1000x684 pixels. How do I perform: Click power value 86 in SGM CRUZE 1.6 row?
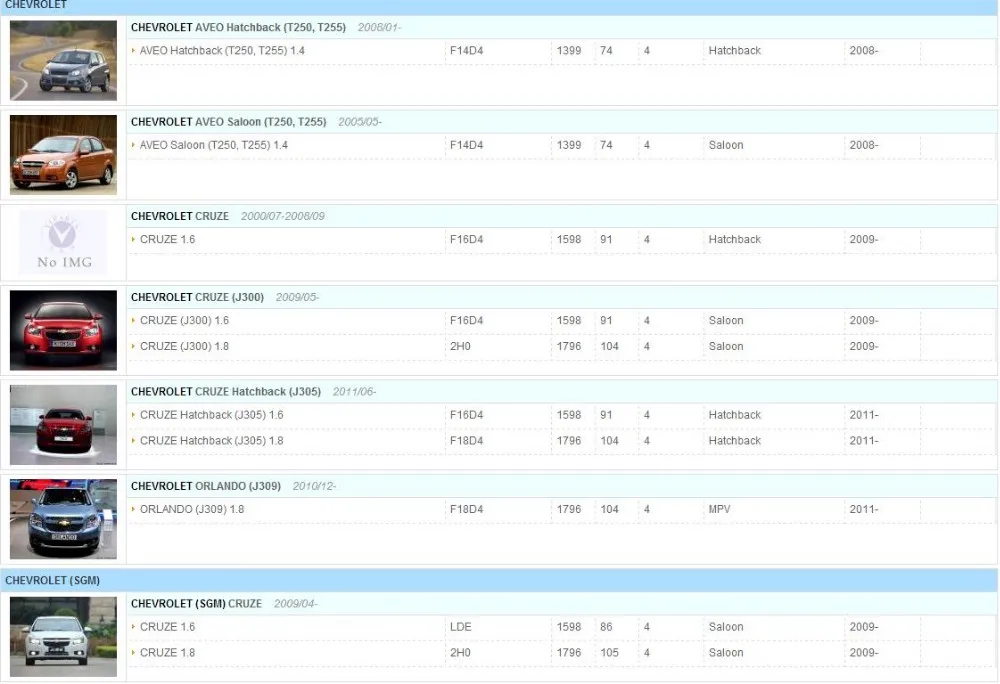pos(606,627)
